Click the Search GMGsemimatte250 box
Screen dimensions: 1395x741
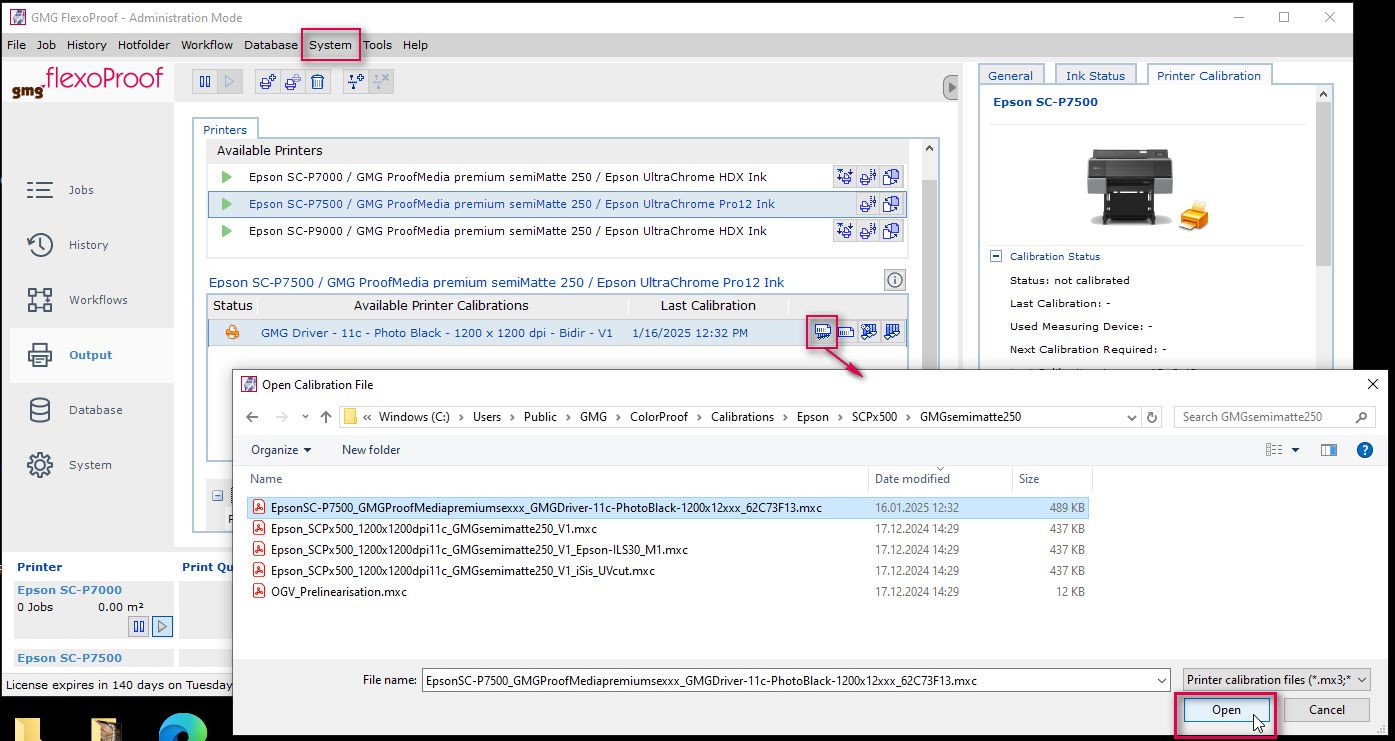click(1274, 417)
